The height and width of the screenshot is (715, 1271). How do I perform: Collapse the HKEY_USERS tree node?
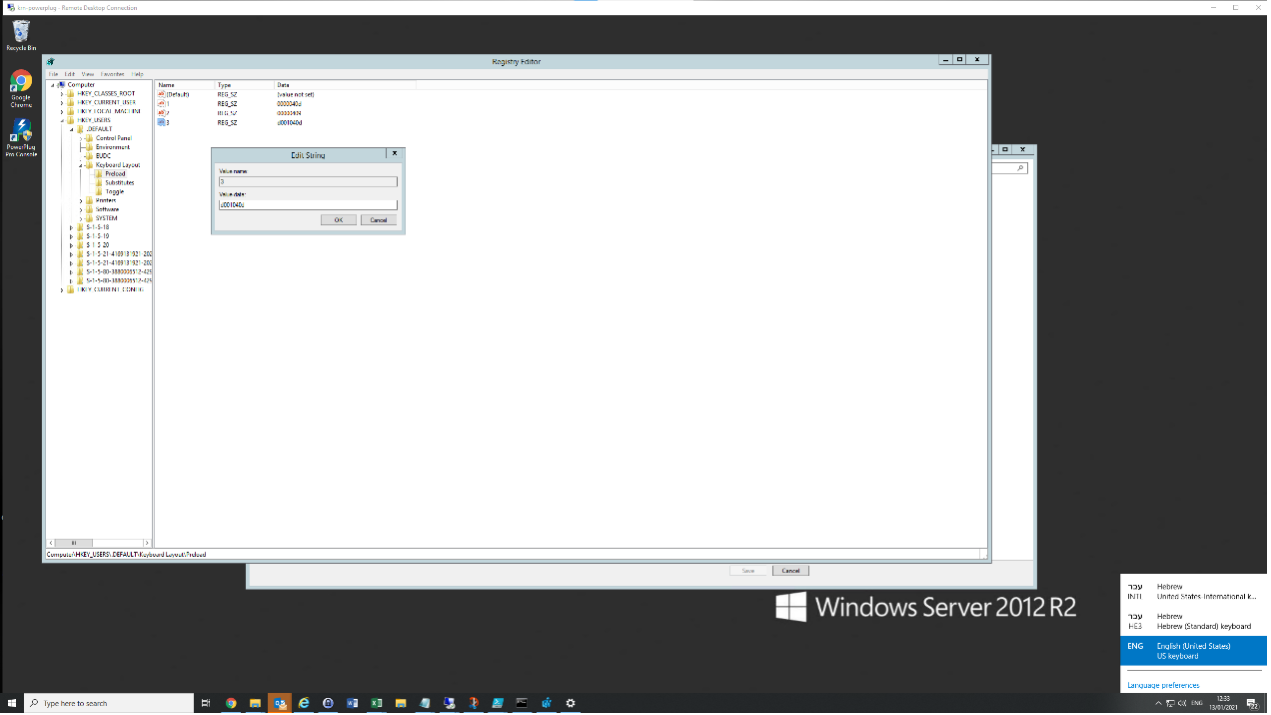tap(61, 121)
